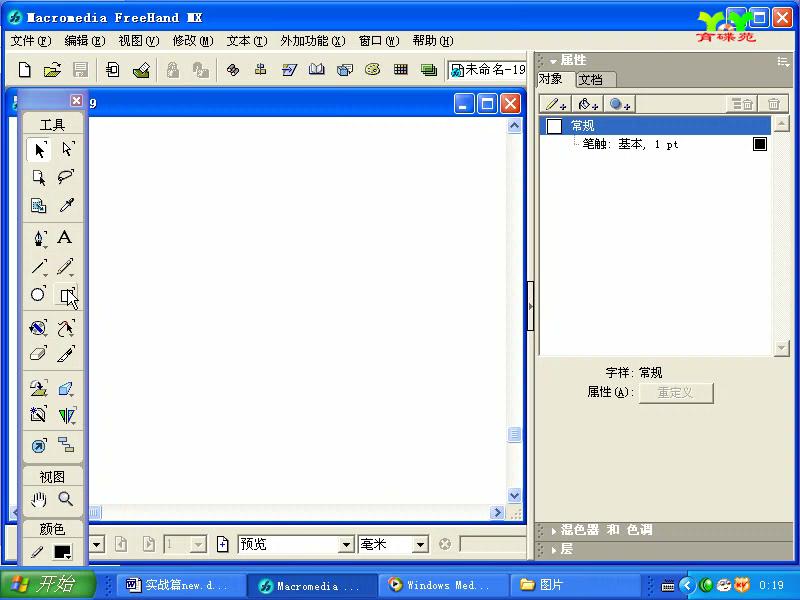
Task: Choose the Lasso tool
Action: 67,177
